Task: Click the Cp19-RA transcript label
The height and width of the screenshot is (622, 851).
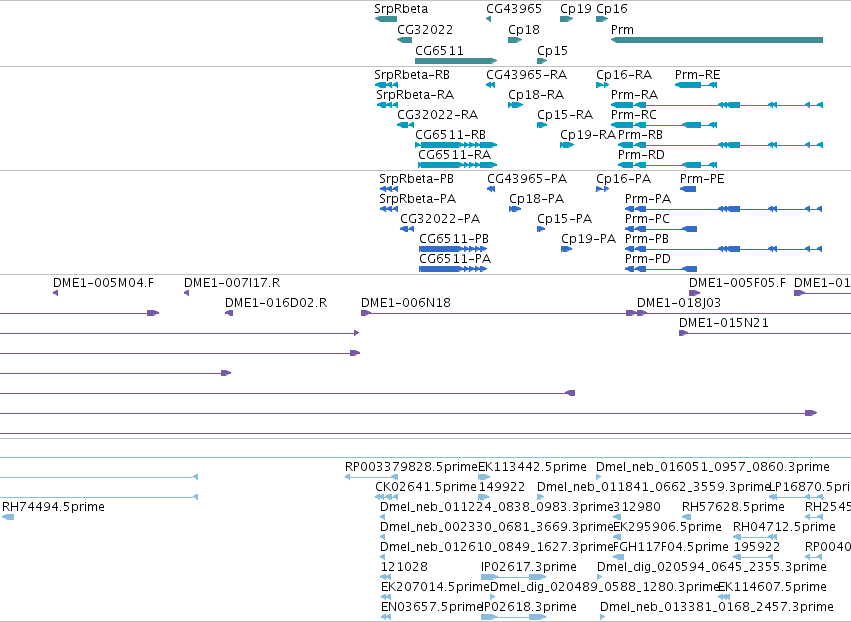Action: [588, 135]
